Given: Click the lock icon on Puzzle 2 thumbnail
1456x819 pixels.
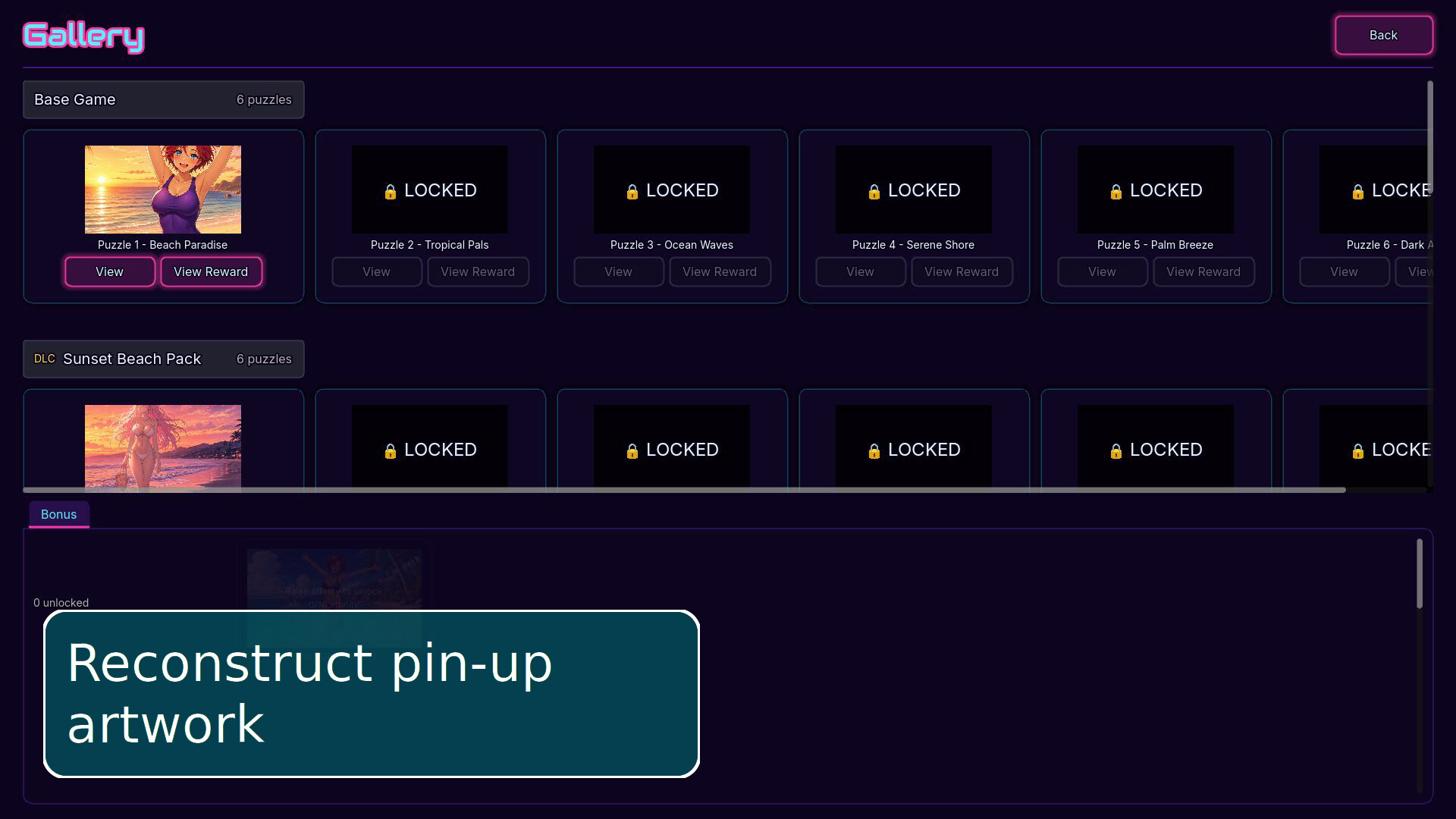Looking at the screenshot, I should point(391,192).
